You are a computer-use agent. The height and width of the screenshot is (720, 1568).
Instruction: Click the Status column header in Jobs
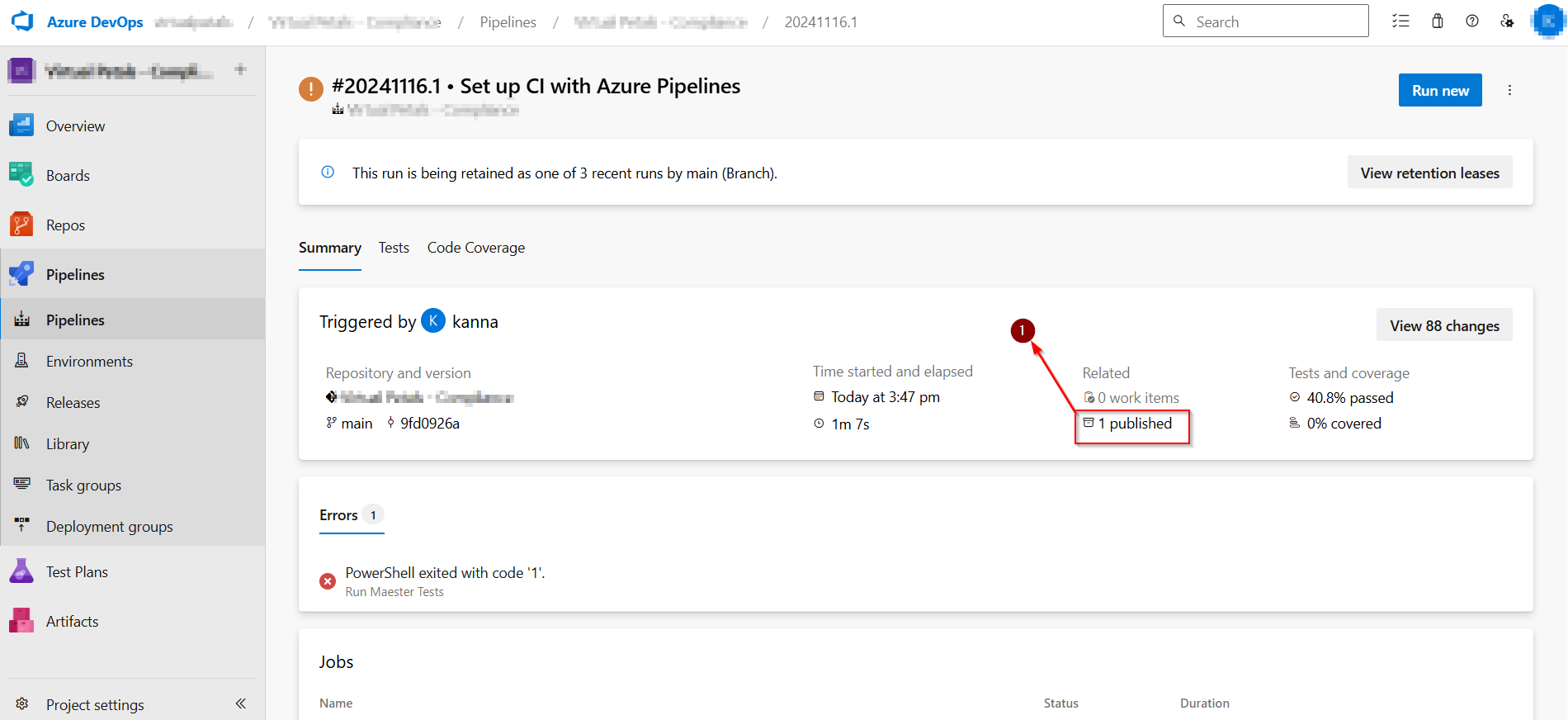[x=1061, y=703]
